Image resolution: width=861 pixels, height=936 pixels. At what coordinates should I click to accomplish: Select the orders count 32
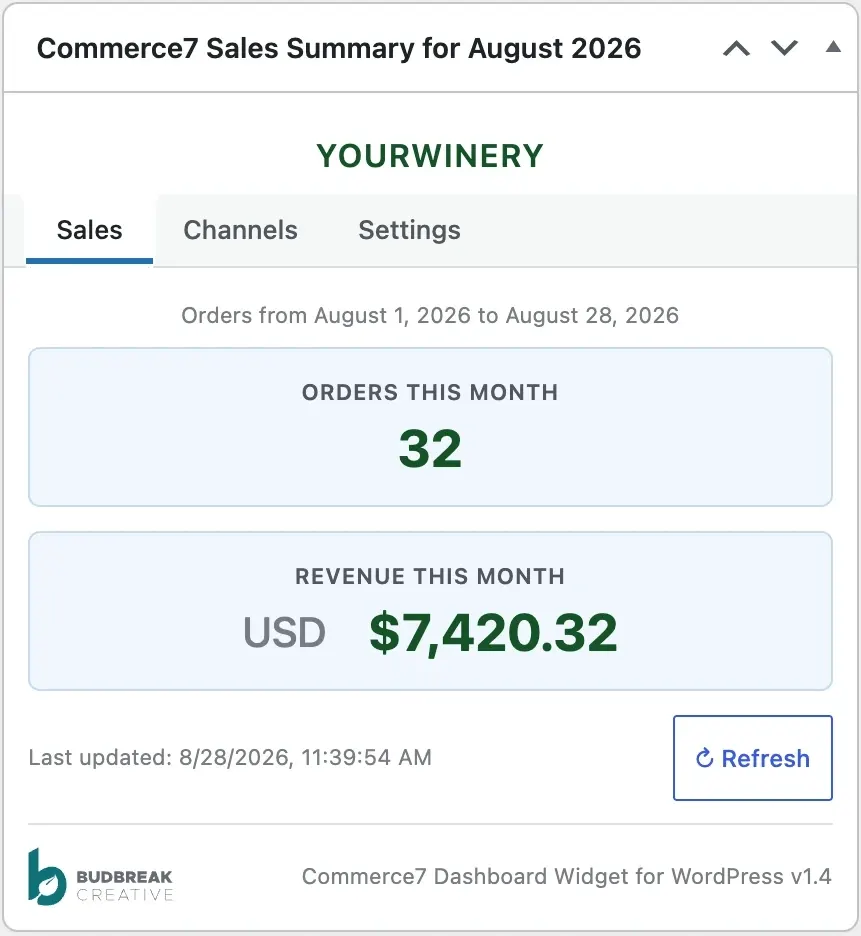(430, 448)
